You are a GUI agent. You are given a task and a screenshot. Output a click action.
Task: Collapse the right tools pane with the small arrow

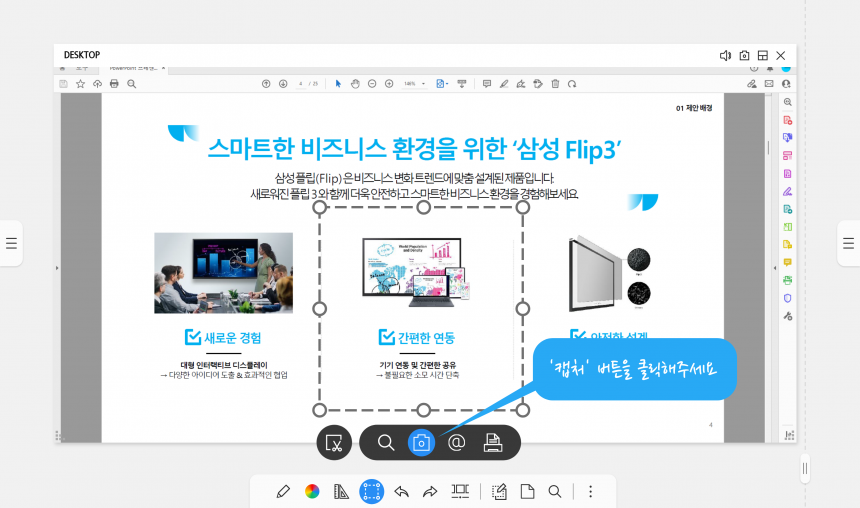[774, 268]
